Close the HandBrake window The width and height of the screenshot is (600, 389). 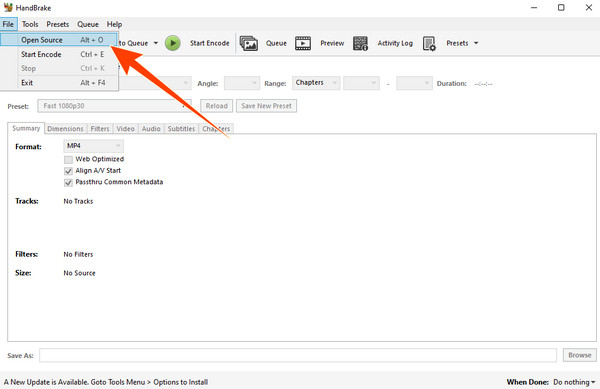click(589, 7)
